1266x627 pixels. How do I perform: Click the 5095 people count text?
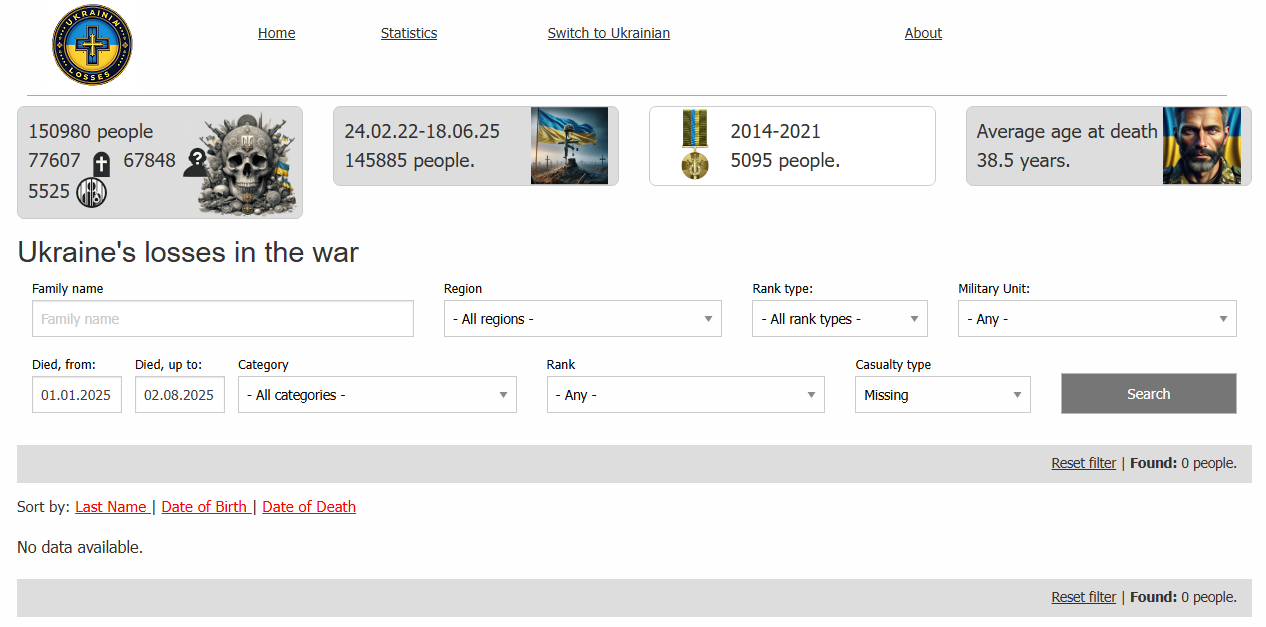coord(785,161)
